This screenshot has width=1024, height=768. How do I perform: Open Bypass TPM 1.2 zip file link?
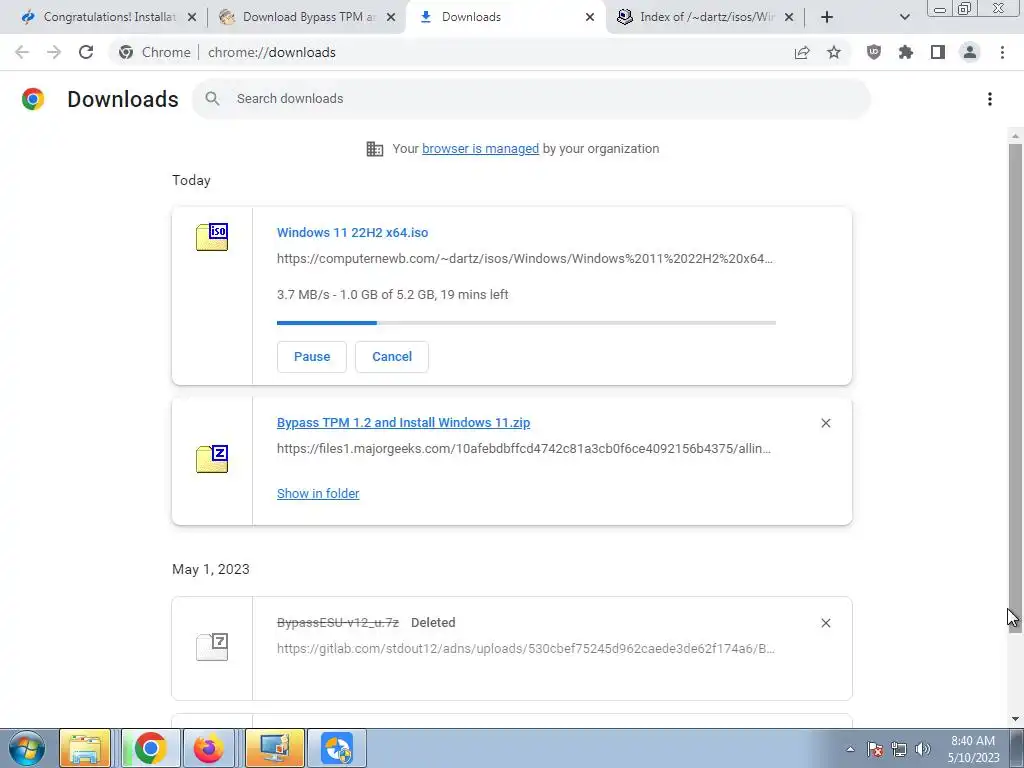[404, 423]
